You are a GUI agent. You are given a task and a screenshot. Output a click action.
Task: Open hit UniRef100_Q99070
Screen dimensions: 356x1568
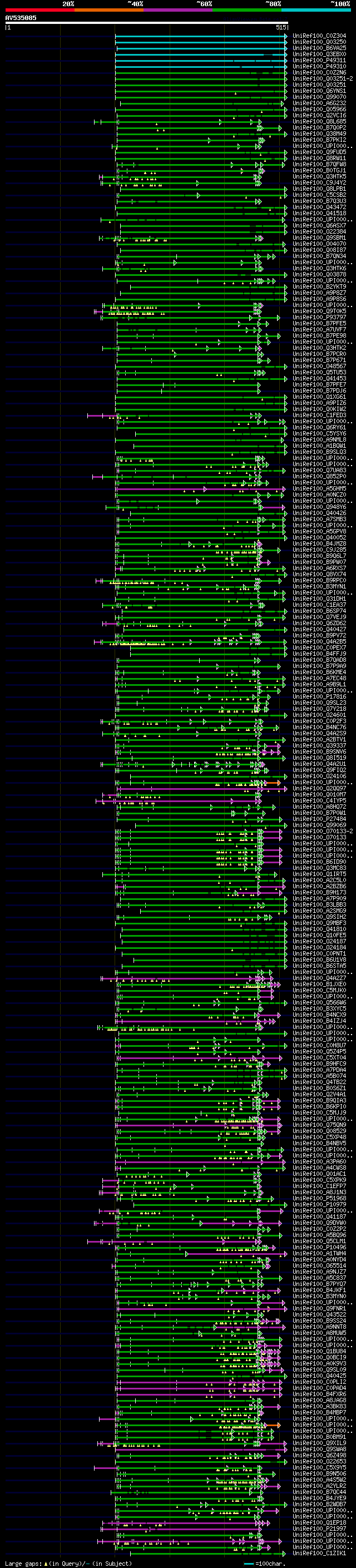coord(319,97)
